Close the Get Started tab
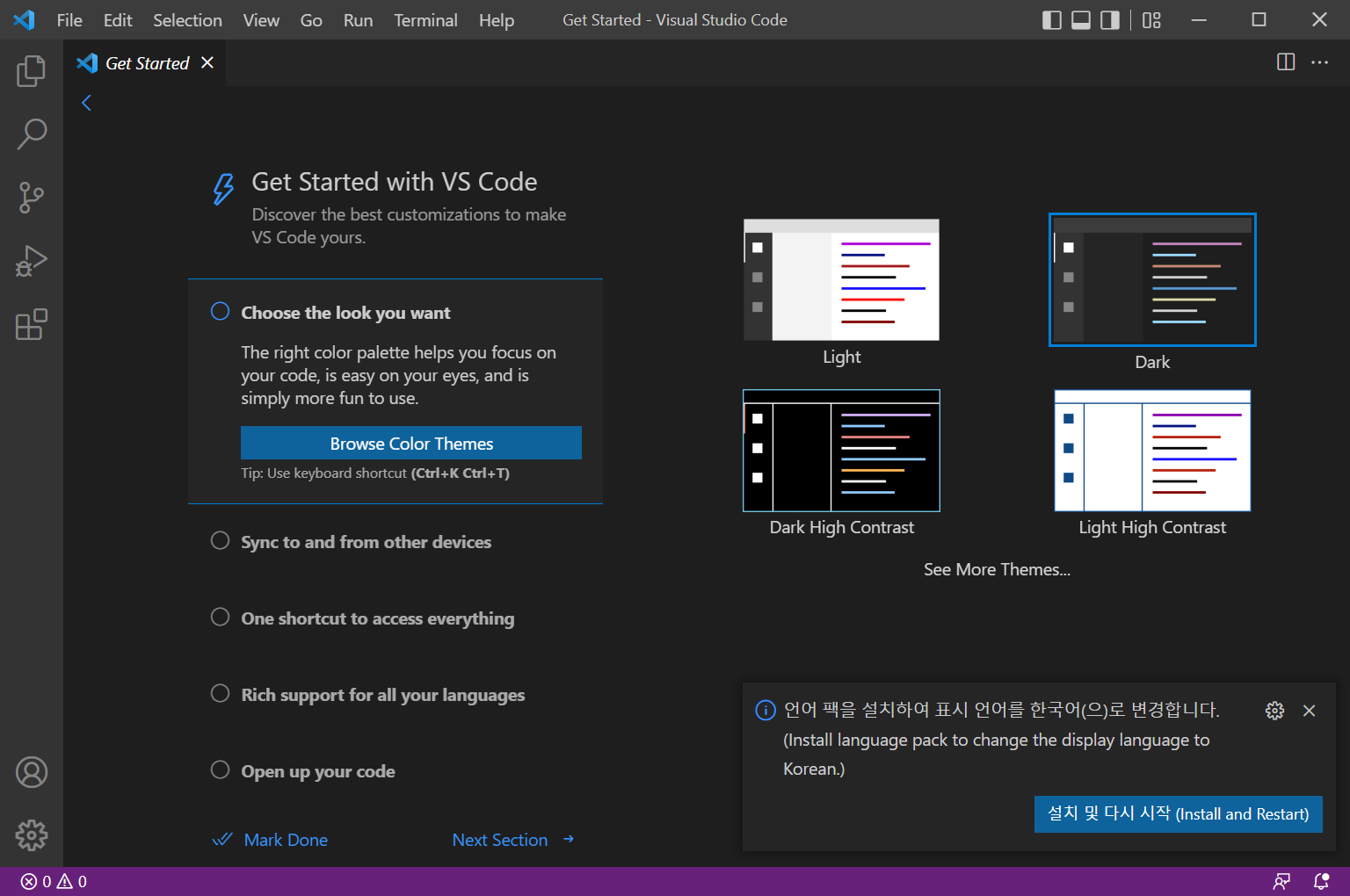The height and width of the screenshot is (896, 1350). click(x=207, y=62)
